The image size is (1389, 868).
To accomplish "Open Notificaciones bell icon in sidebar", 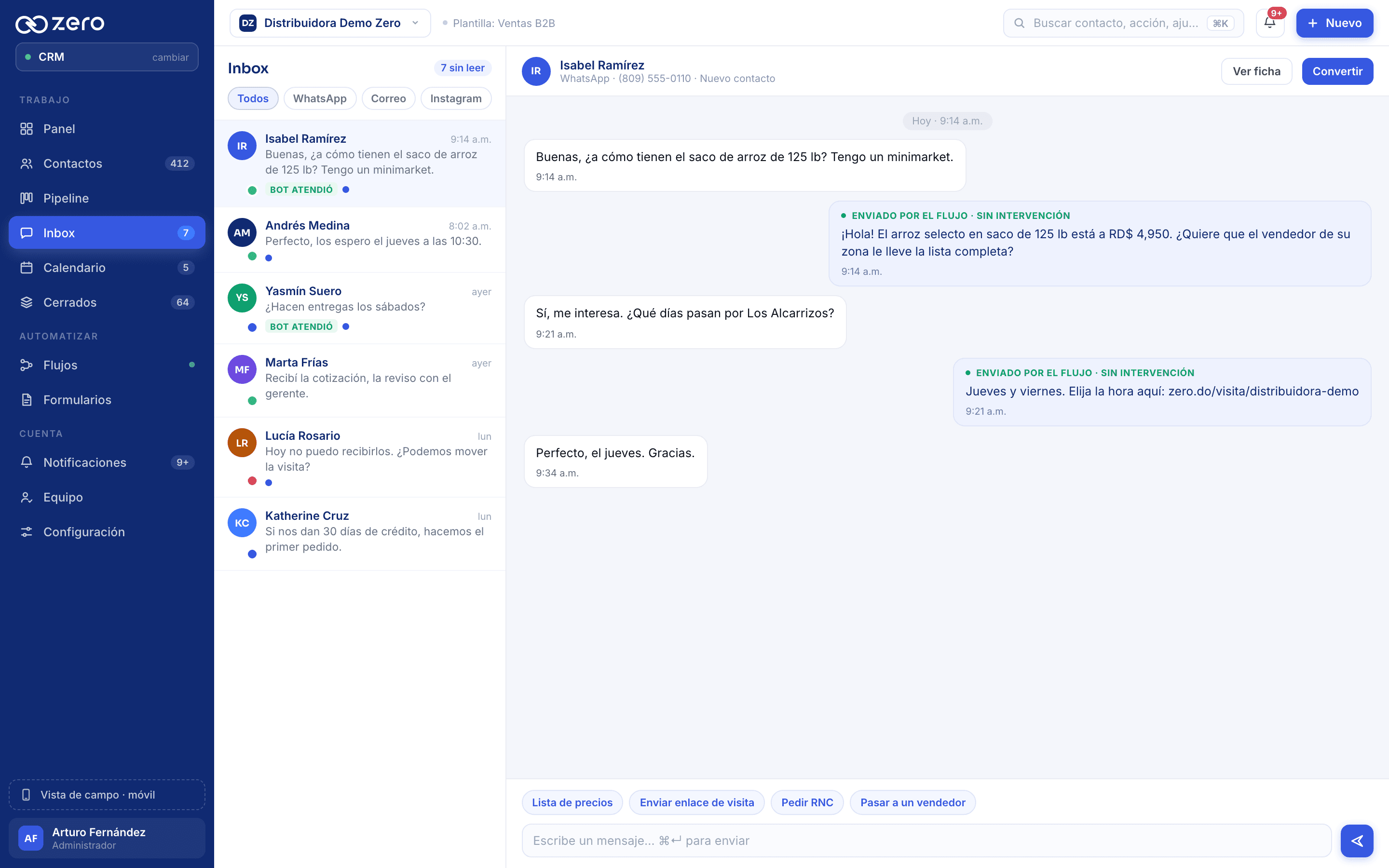I will pos(27,462).
